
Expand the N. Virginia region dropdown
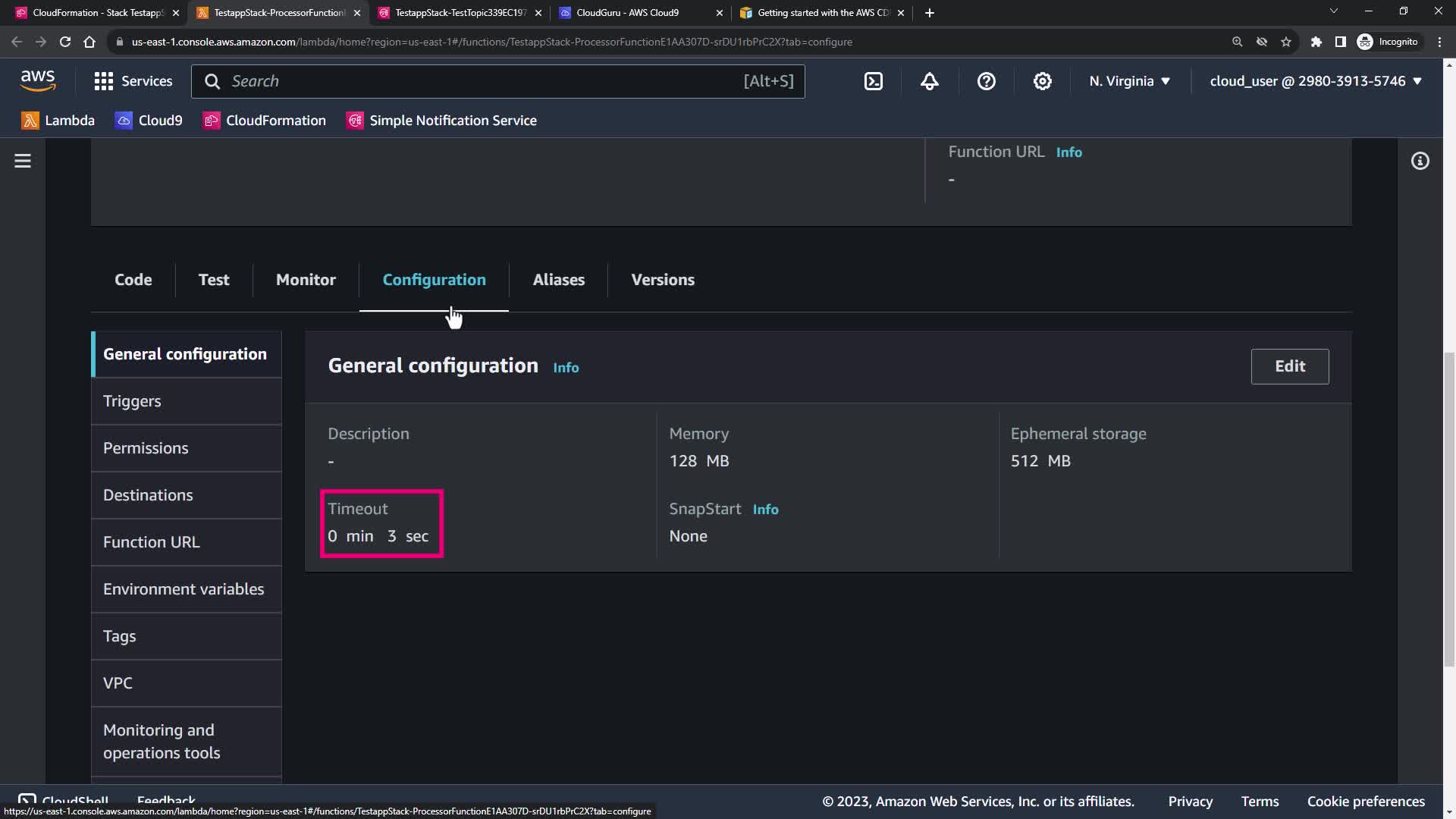[x=1129, y=81]
